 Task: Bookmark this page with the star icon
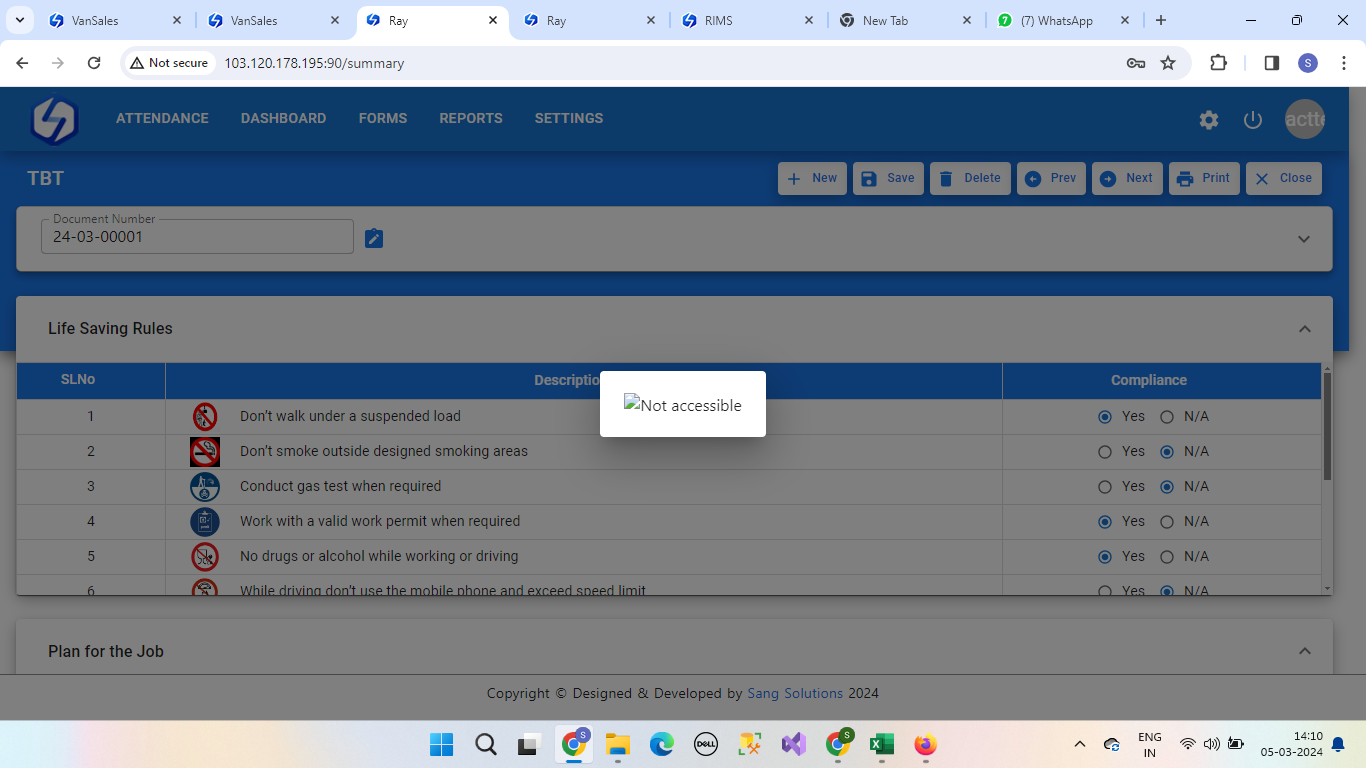(1168, 63)
